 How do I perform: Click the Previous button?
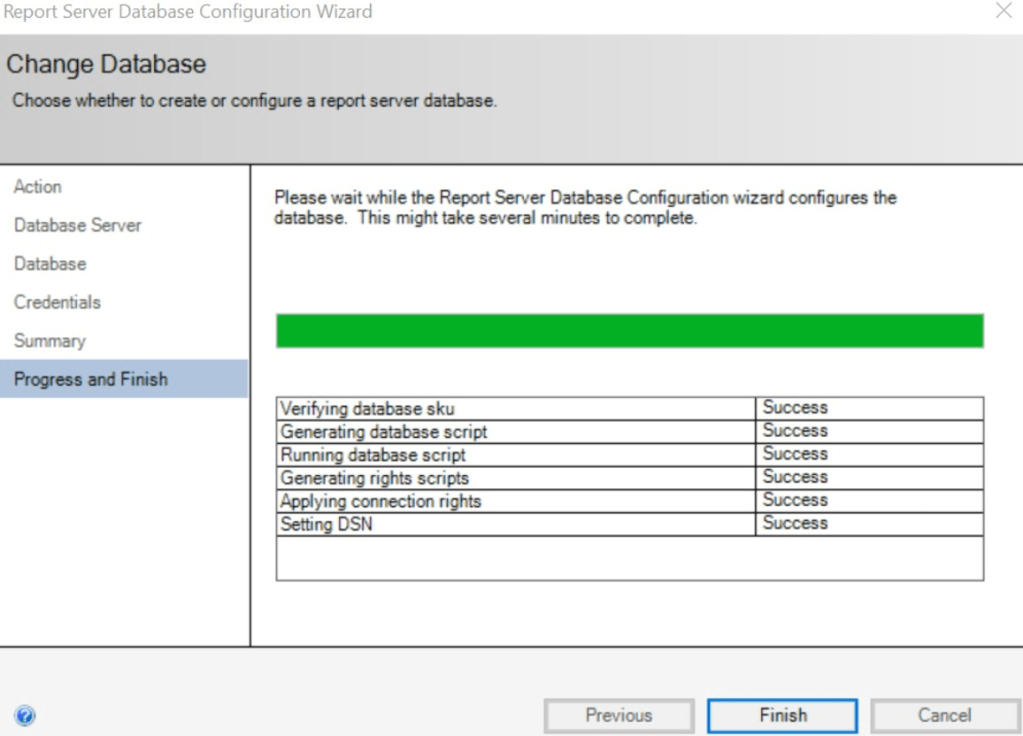(618, 716)
